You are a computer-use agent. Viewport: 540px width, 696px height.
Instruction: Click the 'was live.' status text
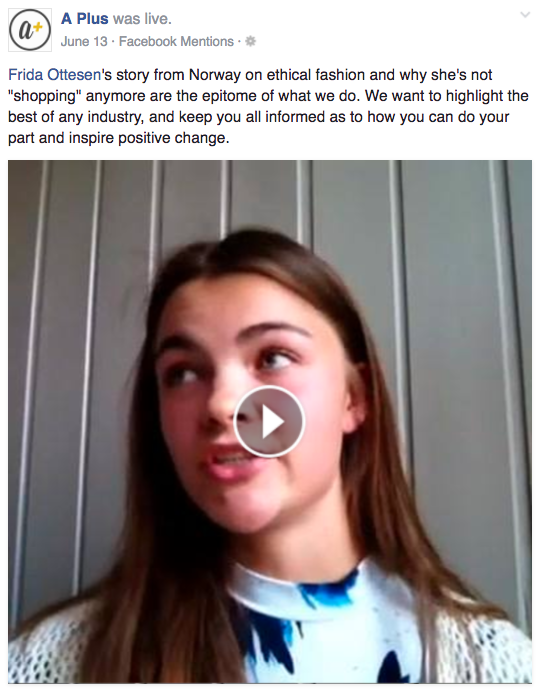[142, 19]
